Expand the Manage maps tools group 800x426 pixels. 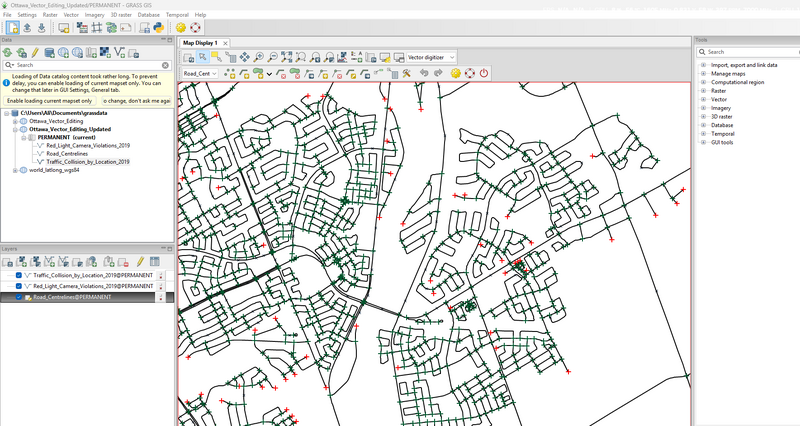coord(703,73)
